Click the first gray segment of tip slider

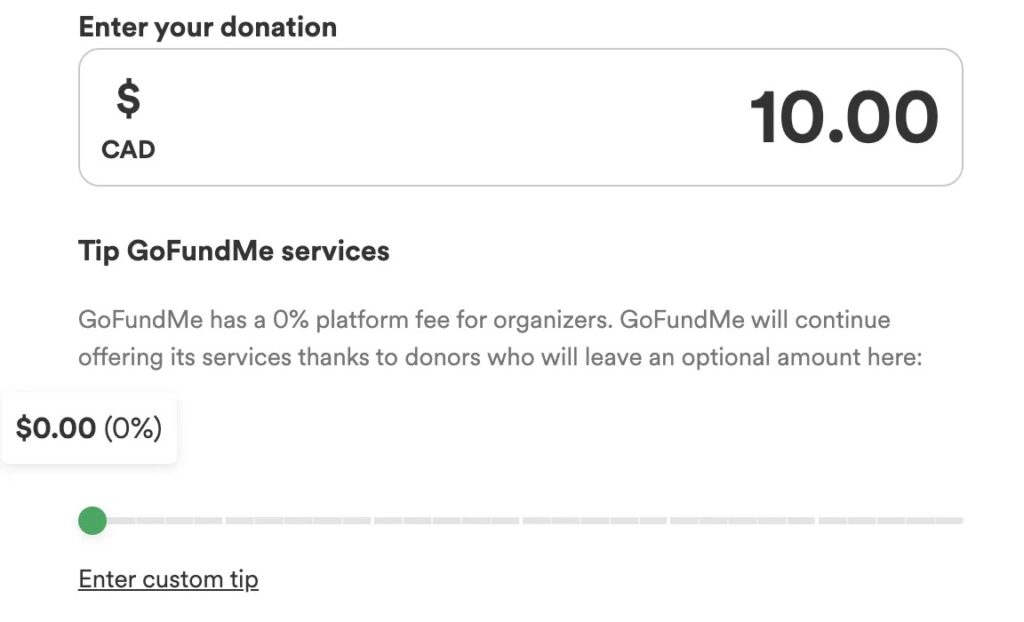[x=122, y=520]
